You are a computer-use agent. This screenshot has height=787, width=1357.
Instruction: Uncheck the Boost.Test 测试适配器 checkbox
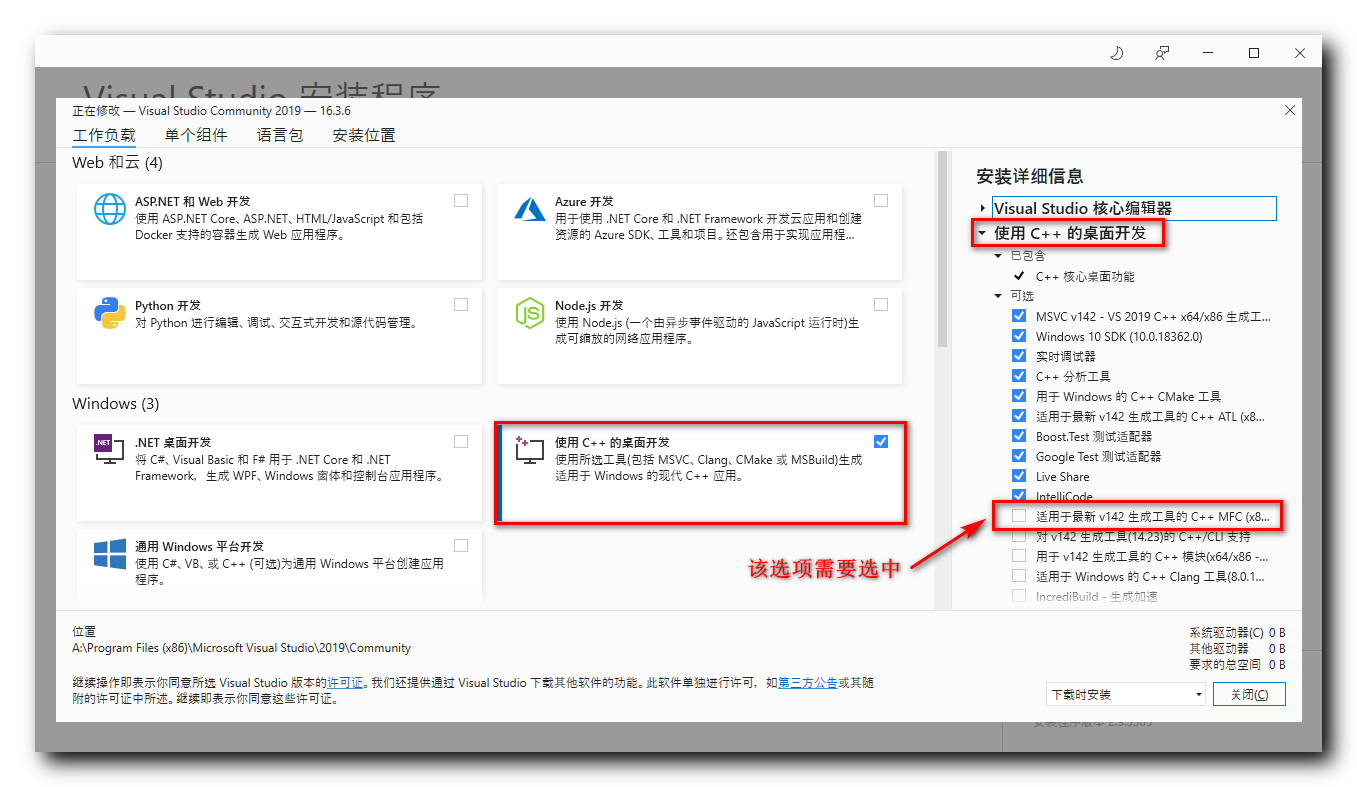(x=1019, y=436)
